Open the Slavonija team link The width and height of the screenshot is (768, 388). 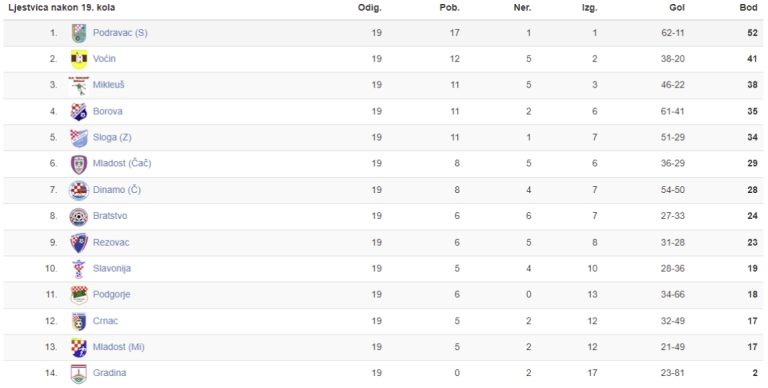pyautogui.click(x=112, y=268)
